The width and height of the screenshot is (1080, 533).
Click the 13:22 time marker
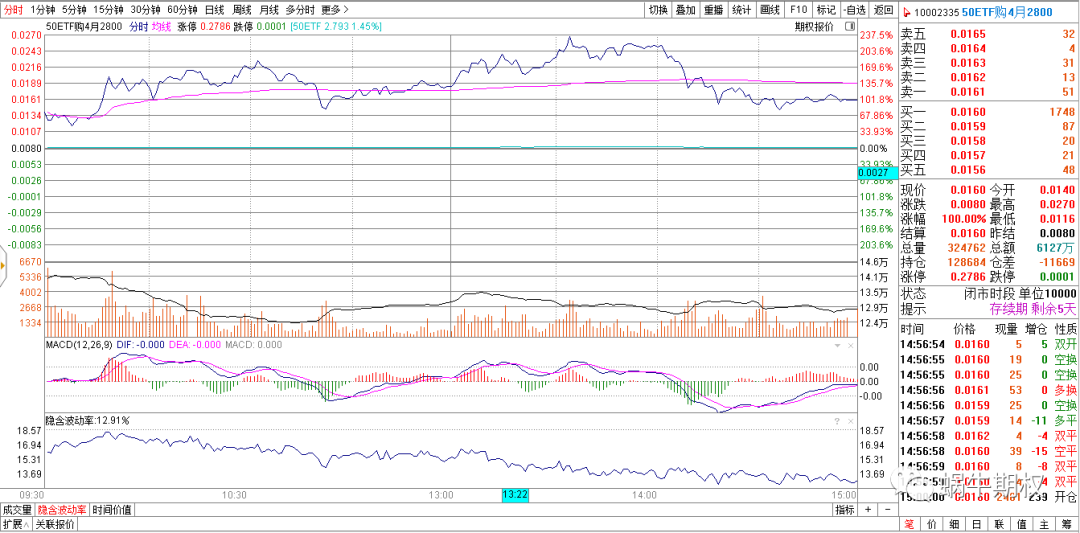[515, 494]
